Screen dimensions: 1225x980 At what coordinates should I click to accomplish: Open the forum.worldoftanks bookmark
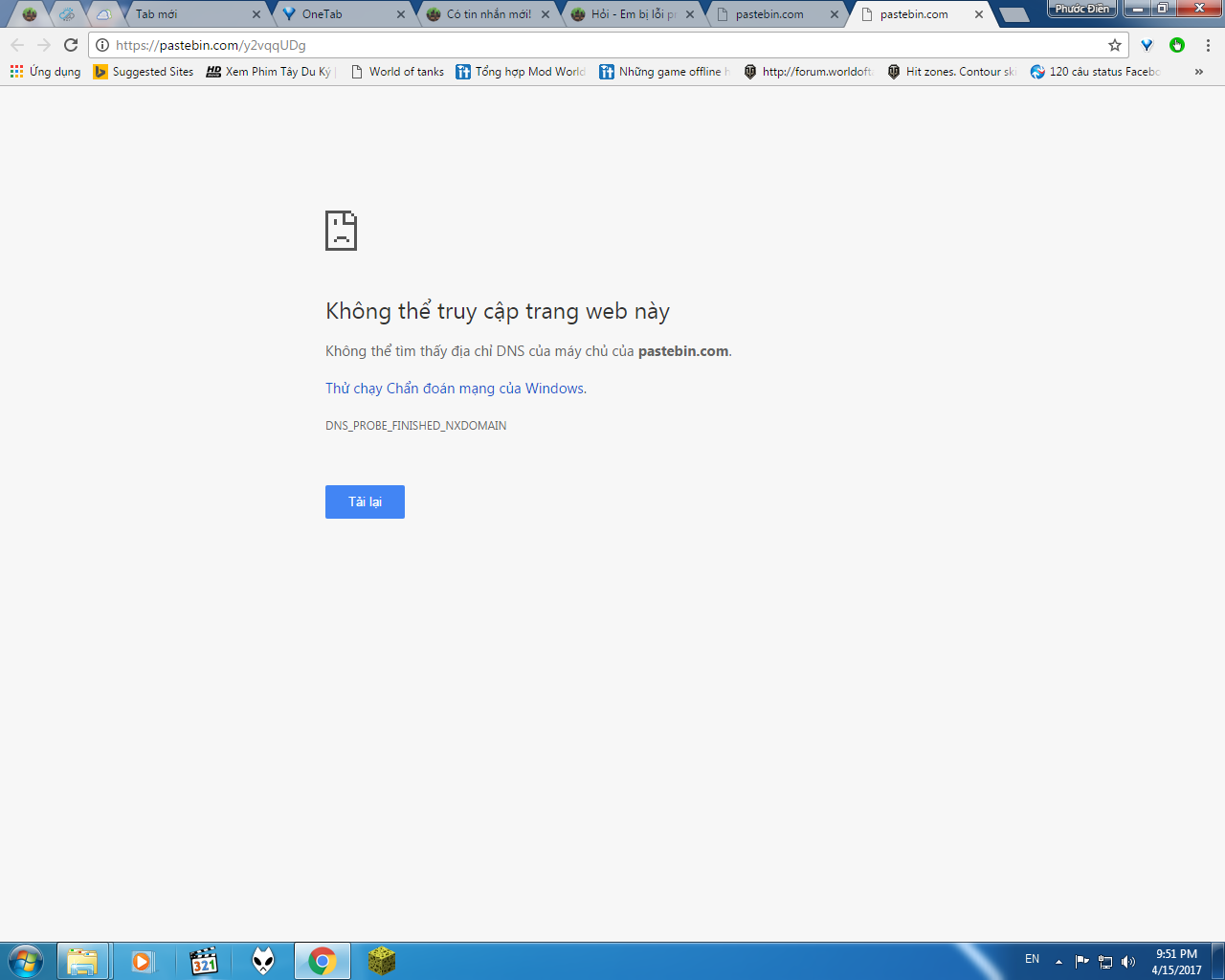[x=808, y=72]
